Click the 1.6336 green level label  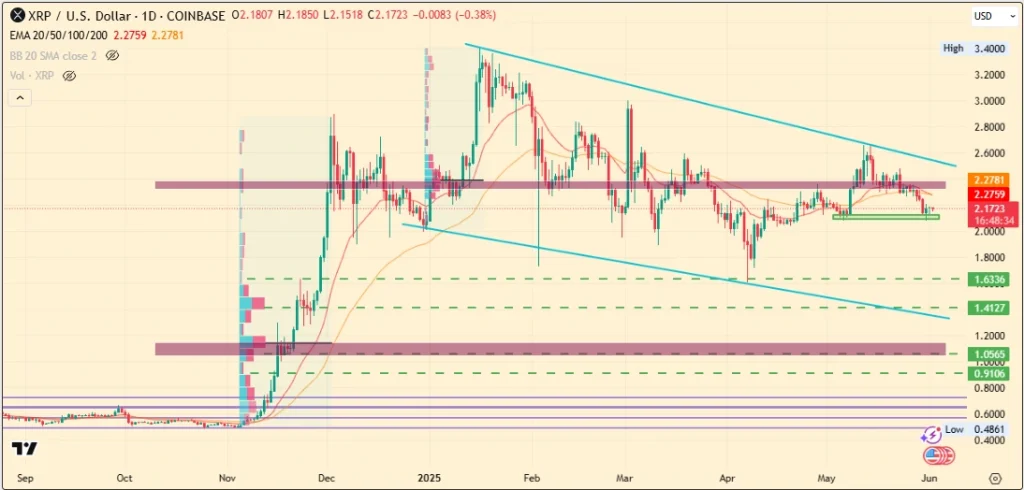(988, 280)
